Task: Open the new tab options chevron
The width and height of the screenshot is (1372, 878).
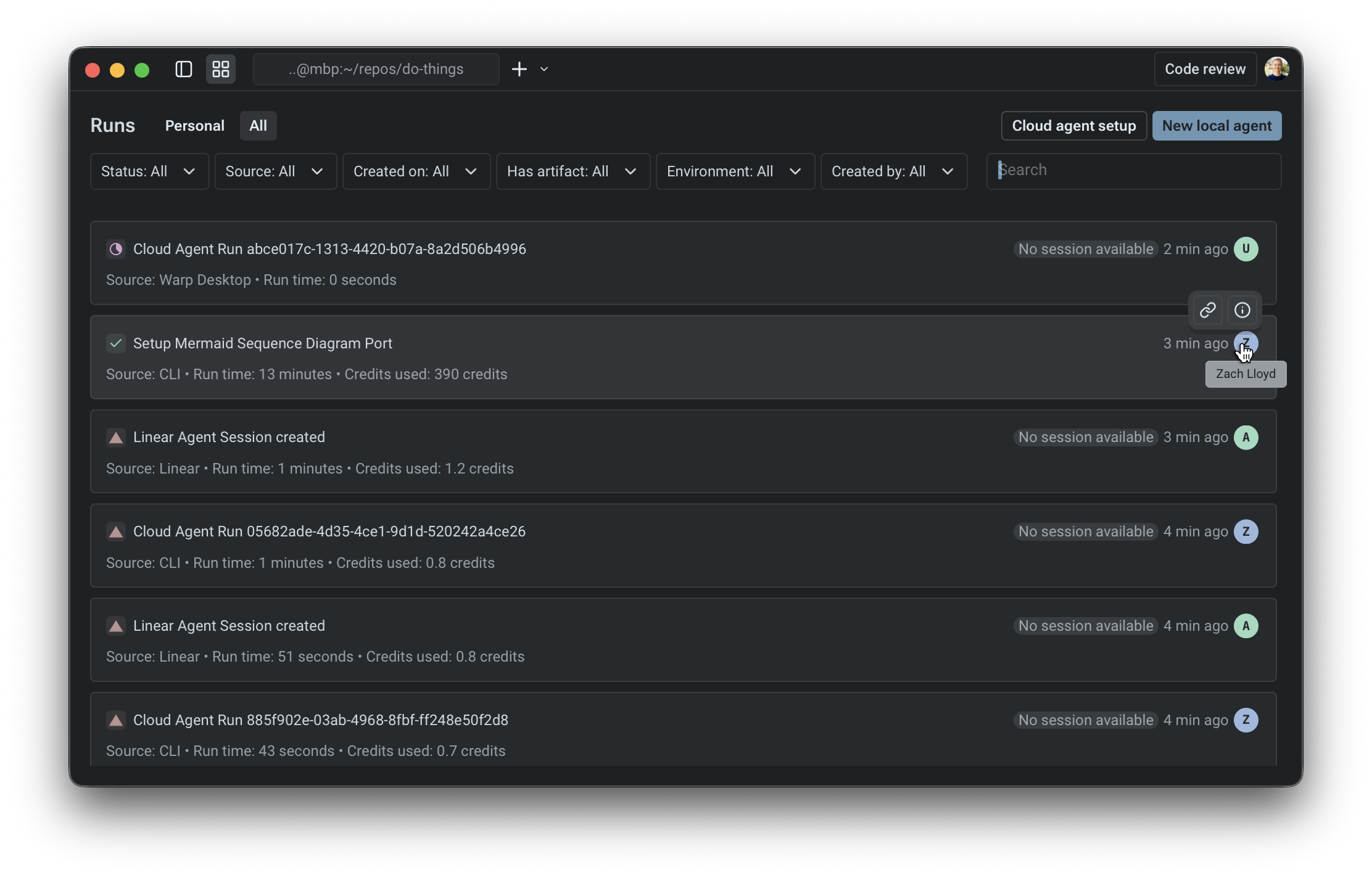Action: tap(544, 69)
